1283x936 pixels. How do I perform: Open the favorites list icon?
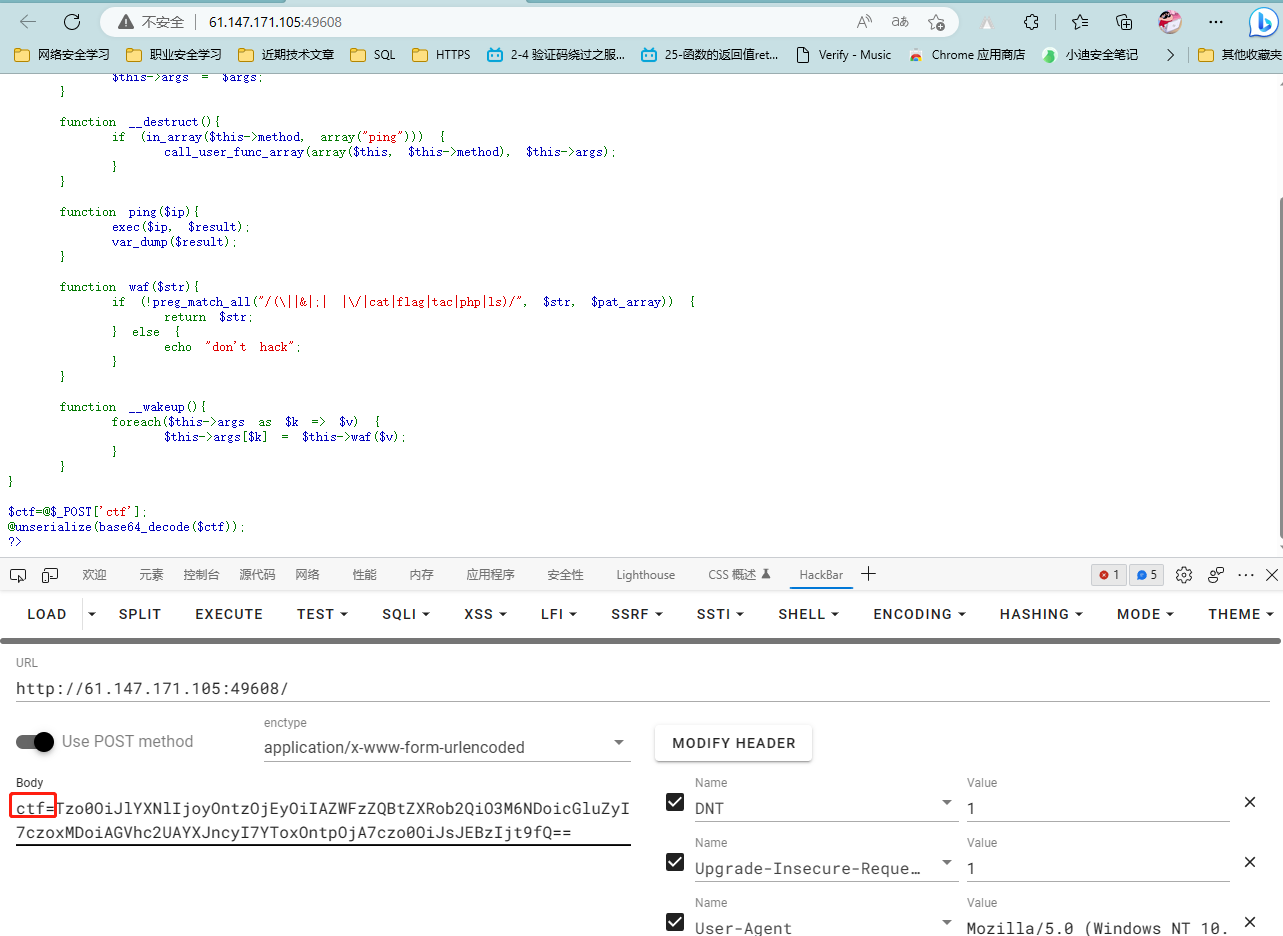tap(1080, 22)
